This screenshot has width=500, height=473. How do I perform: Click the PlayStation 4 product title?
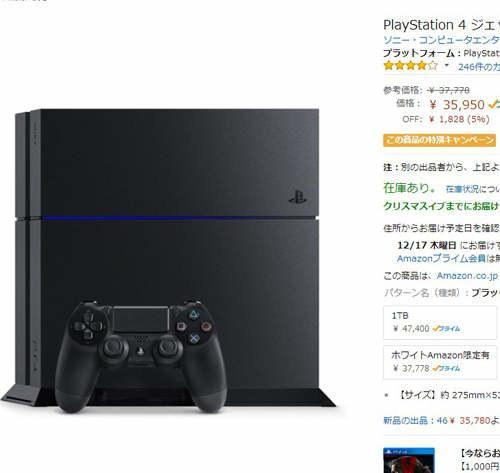[x=441, y=25]
